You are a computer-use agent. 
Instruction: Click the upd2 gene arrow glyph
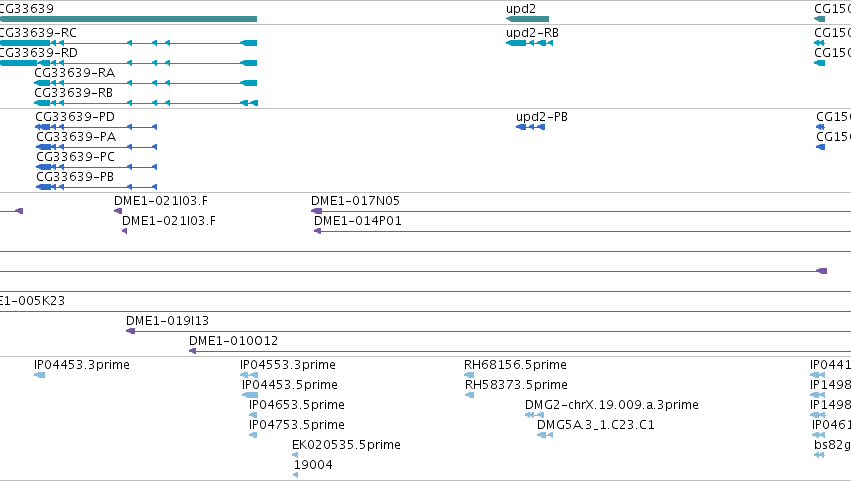[x=527, y=19]
